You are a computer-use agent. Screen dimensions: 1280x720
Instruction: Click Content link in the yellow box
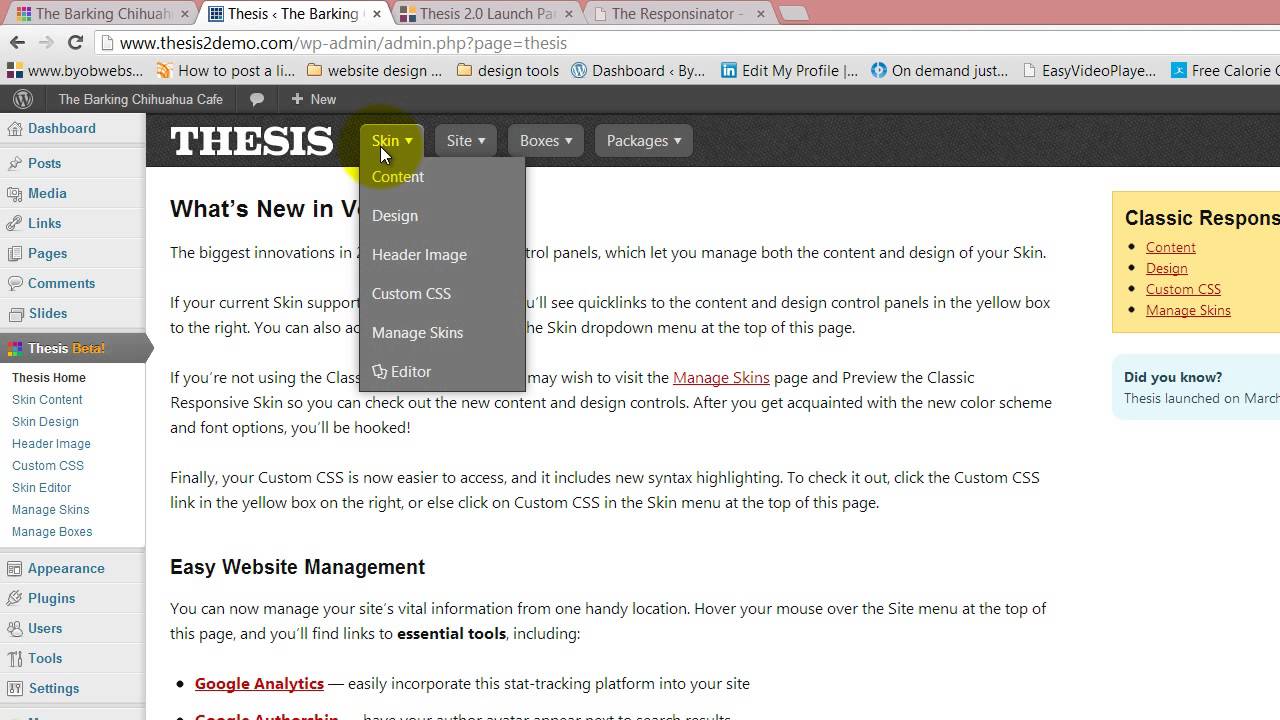(1170, 247)
